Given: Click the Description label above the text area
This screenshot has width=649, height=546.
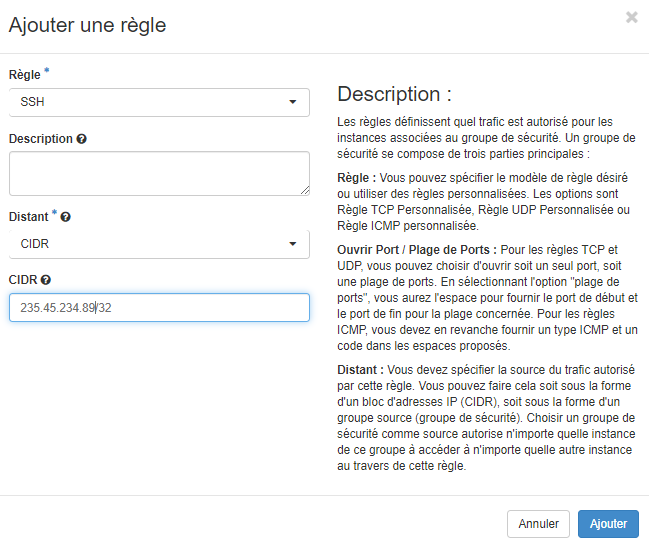Looking at the screenshot, I should 41,139.
